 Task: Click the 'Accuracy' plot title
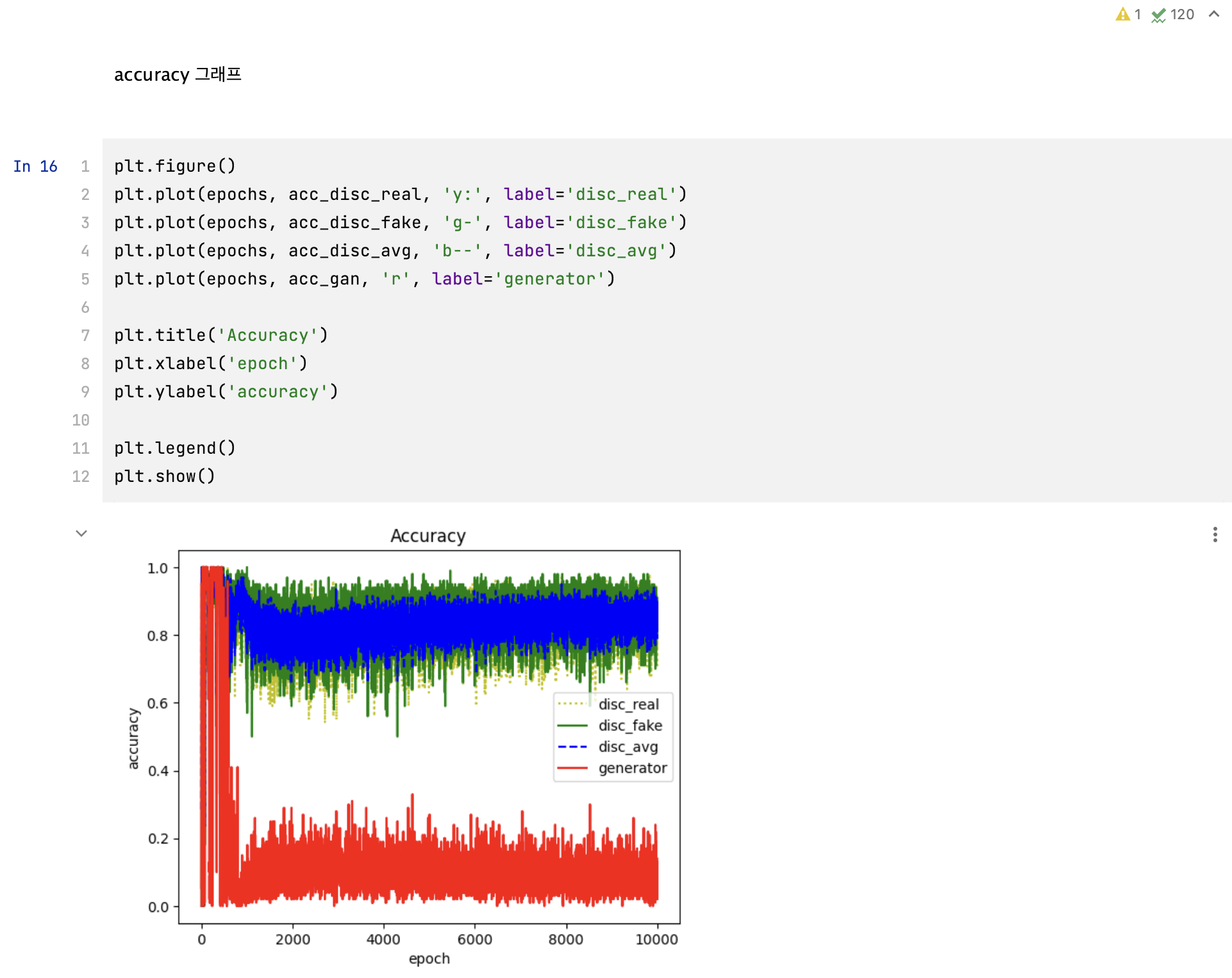[428, 536]
